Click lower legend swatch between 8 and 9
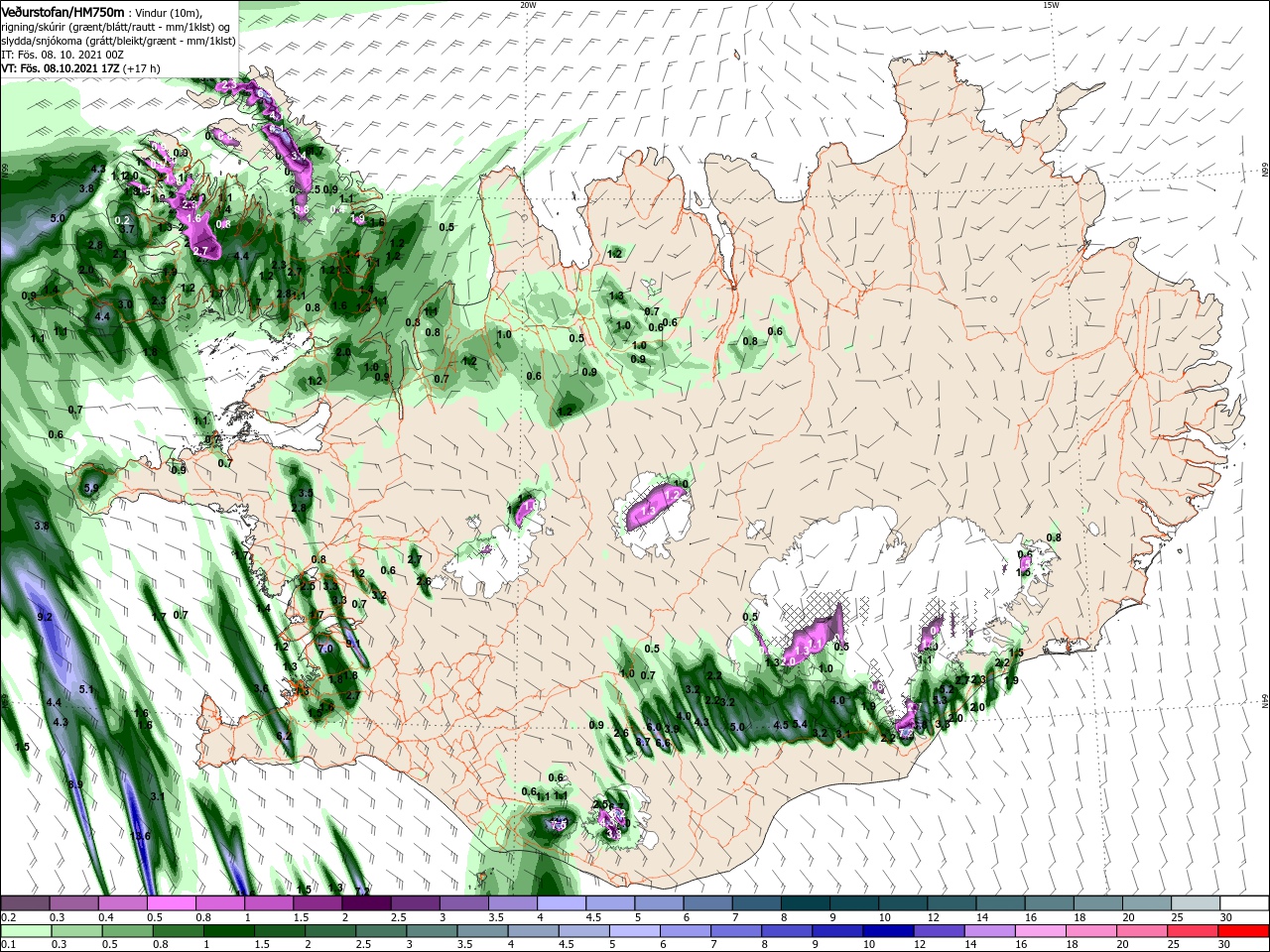 click(786, 931)
